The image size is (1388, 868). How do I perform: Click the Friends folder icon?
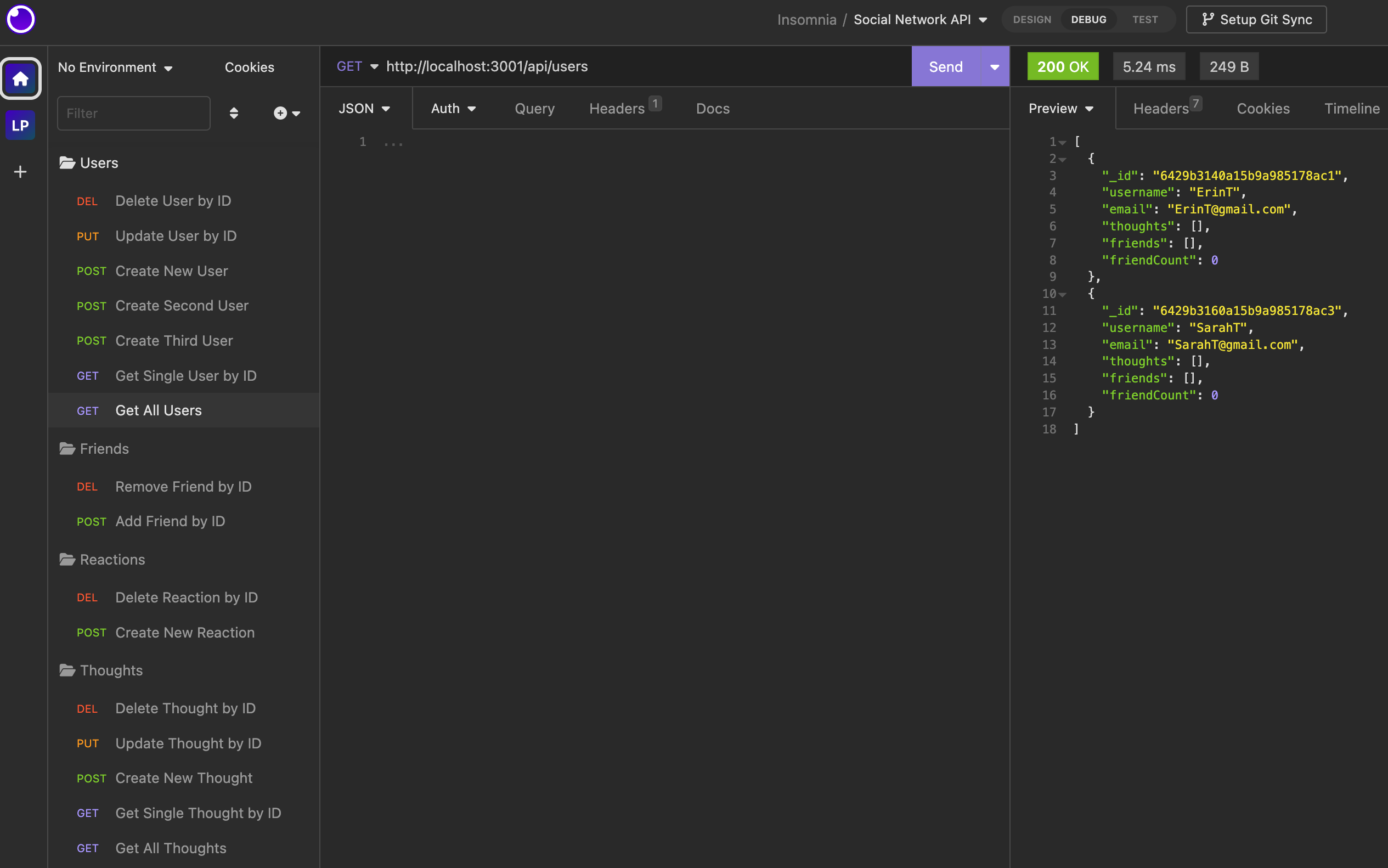point(67,448)
